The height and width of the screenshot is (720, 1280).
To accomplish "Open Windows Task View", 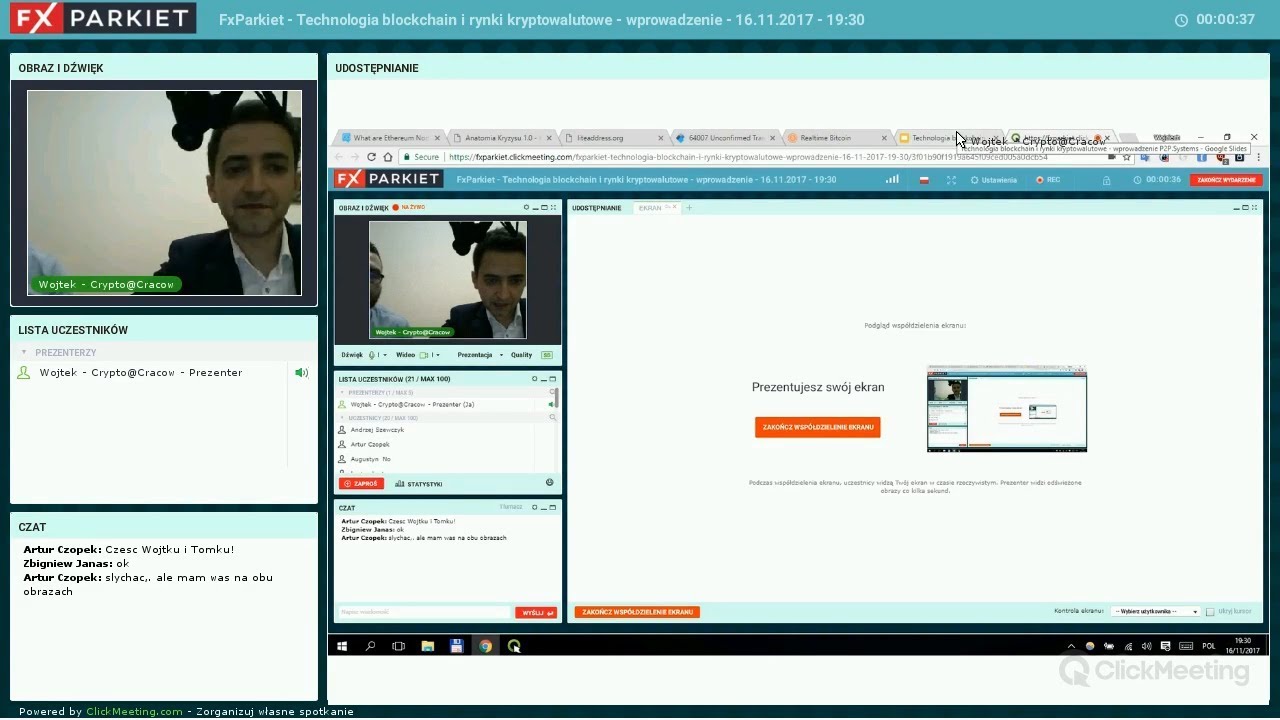I will (398, 646).
